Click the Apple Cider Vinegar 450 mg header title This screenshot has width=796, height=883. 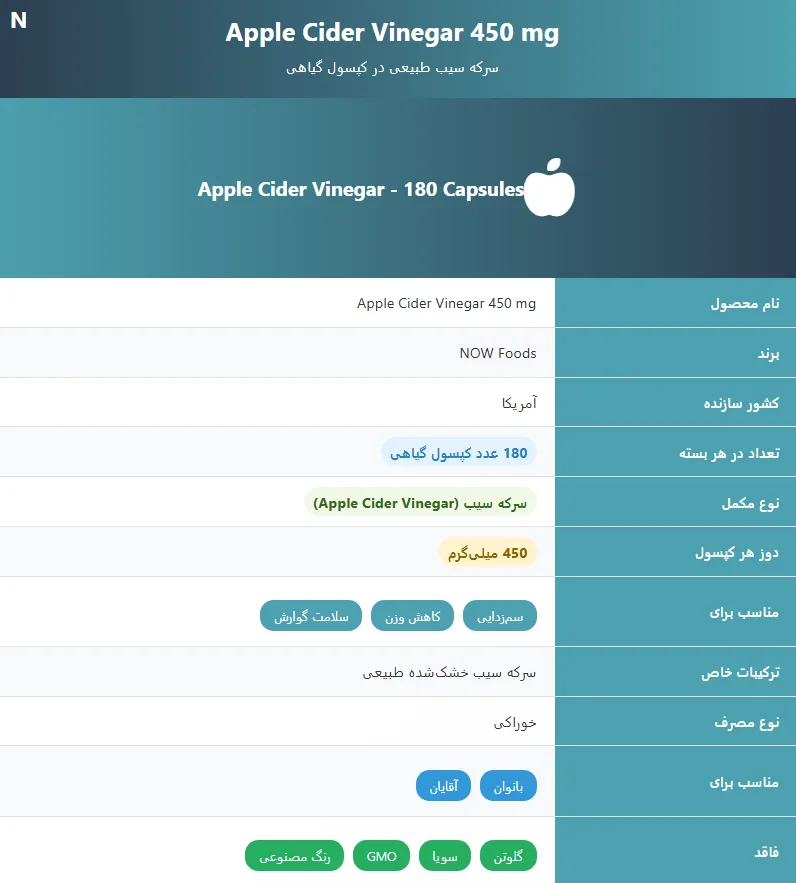pos(392,33)
